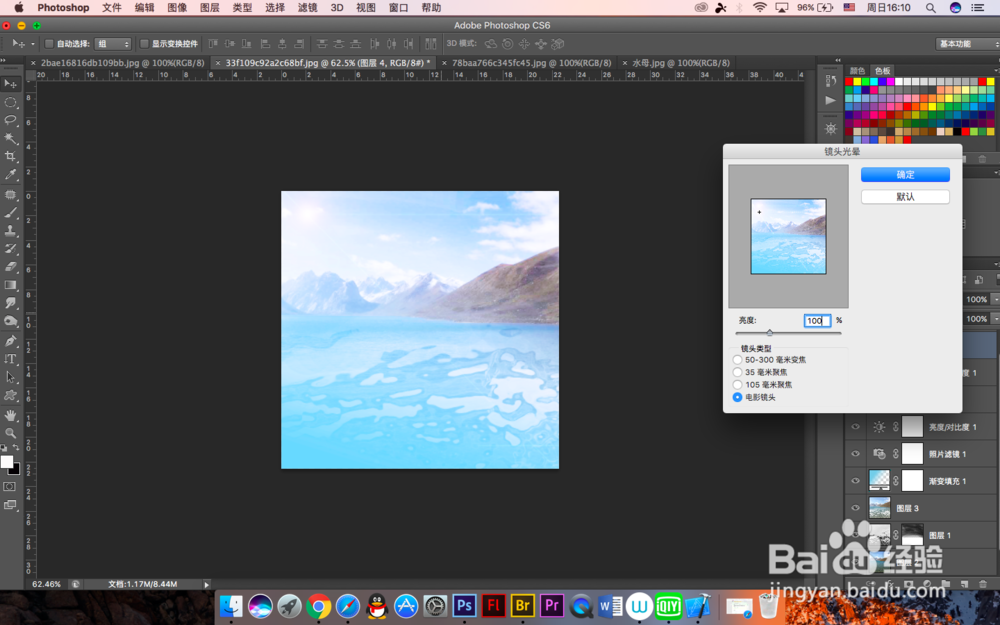Select the Hand tool
Viewport: 1000px width, 625px height.
coord(10,415)
